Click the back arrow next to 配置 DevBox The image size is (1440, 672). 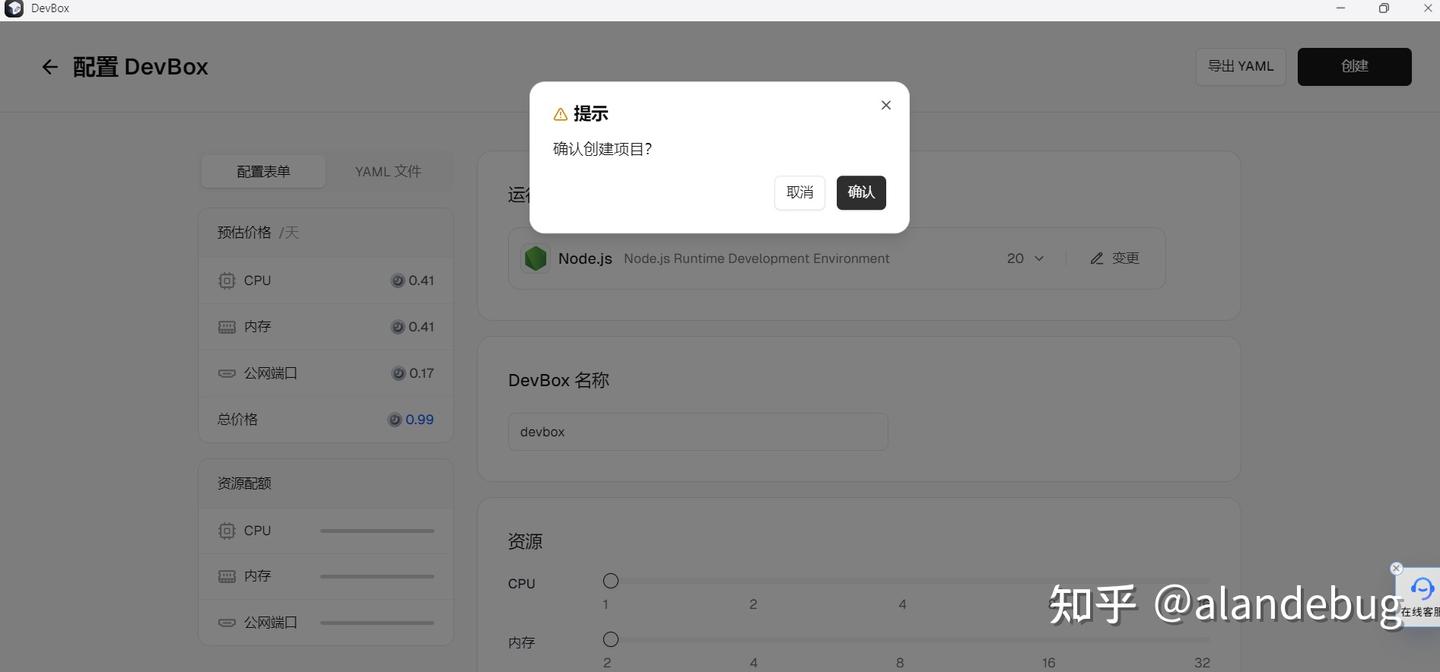coord(50,66)
